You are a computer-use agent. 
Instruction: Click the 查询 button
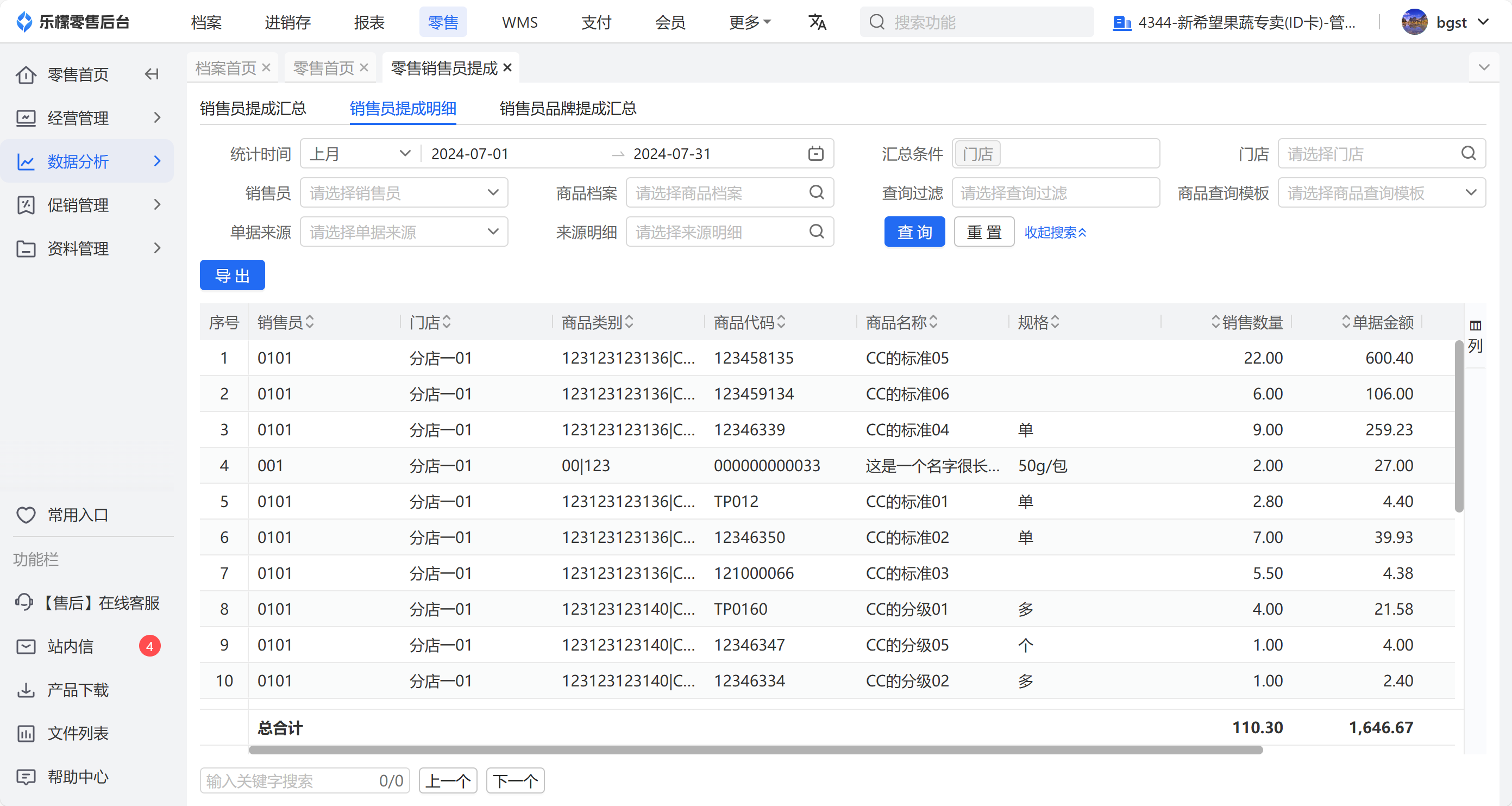[914, 232]
